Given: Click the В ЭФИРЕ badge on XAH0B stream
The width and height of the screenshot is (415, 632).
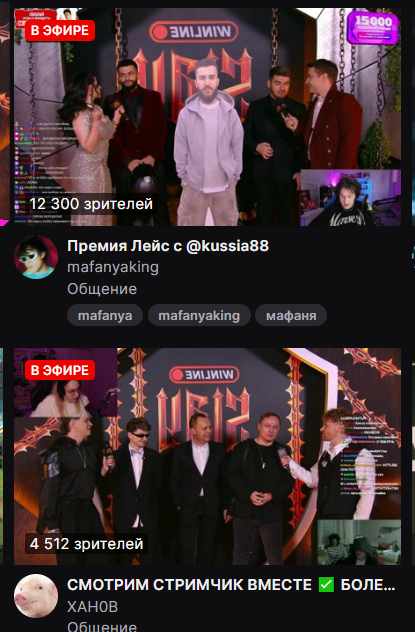Looking at the screenshot, I should (x=60, y=370).
